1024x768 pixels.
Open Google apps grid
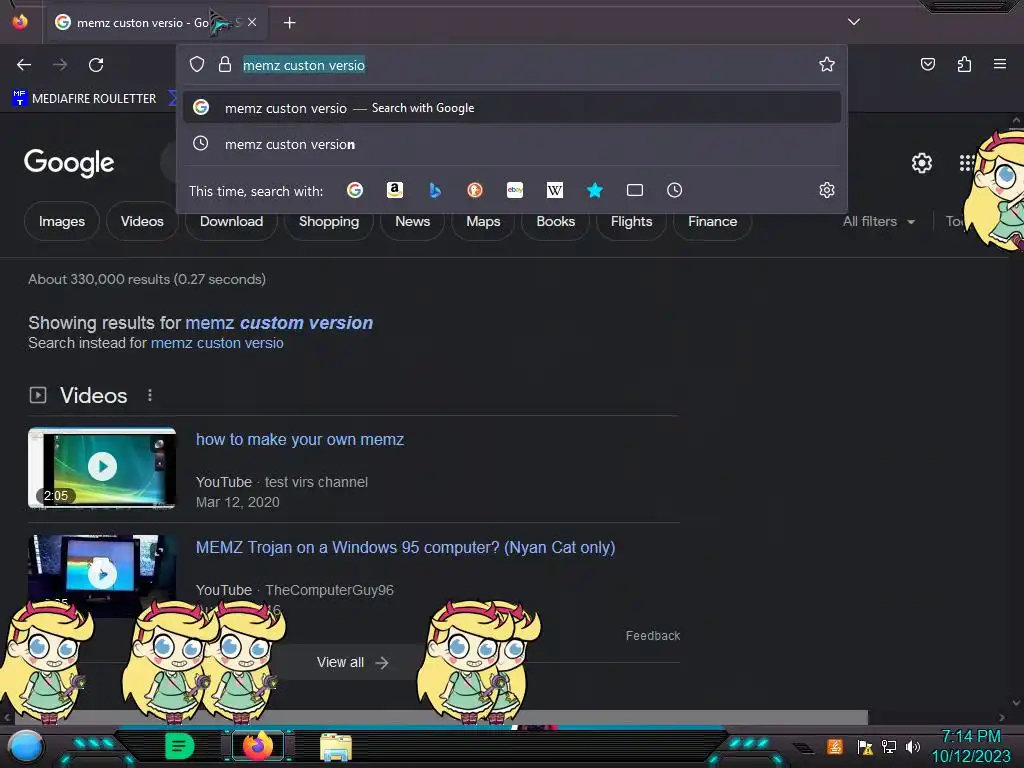(x=967, y=163)
